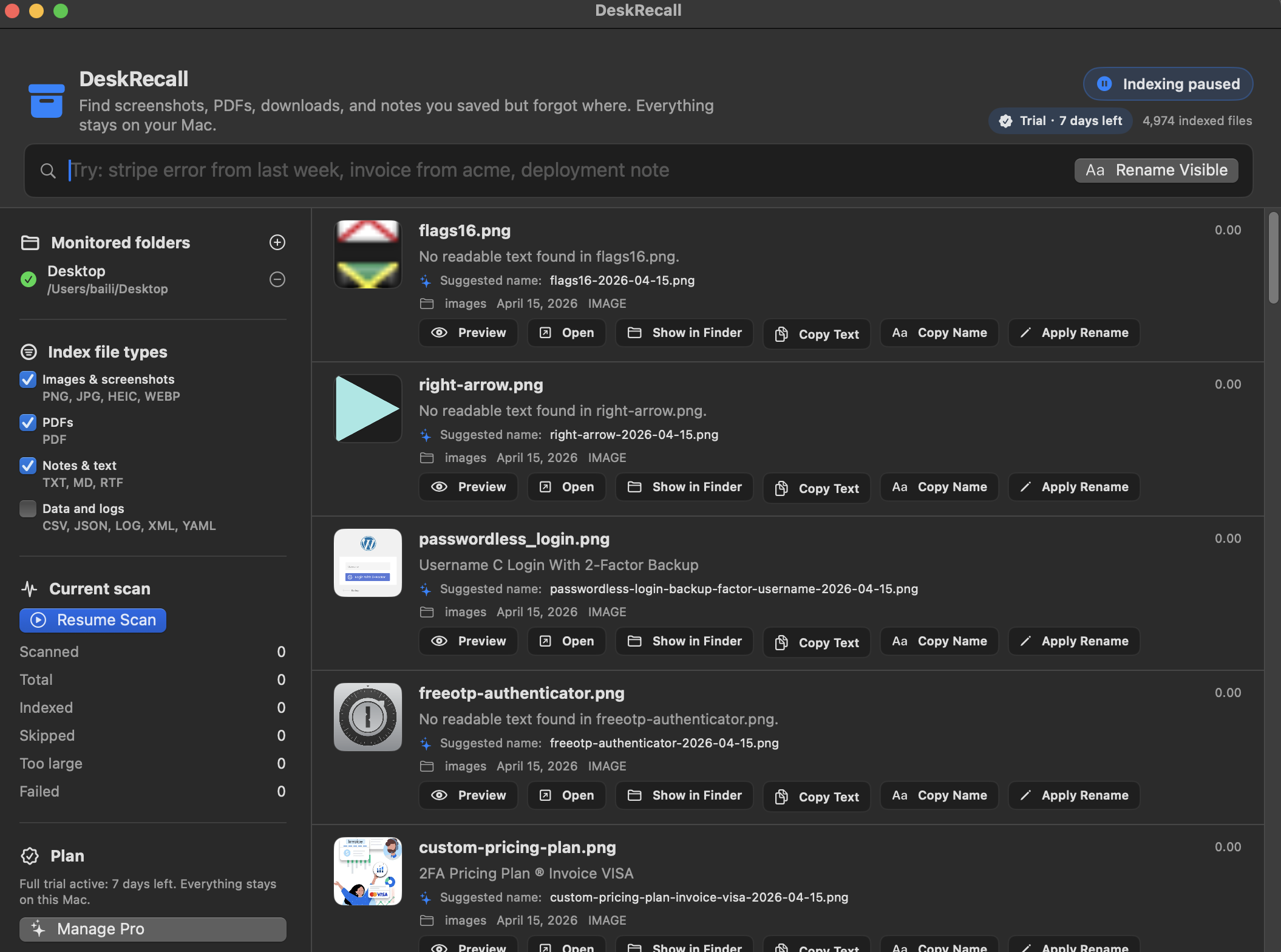Click the search magnifier icon
The width and height of the screenshot is (1281, 952).
point(48,171)
